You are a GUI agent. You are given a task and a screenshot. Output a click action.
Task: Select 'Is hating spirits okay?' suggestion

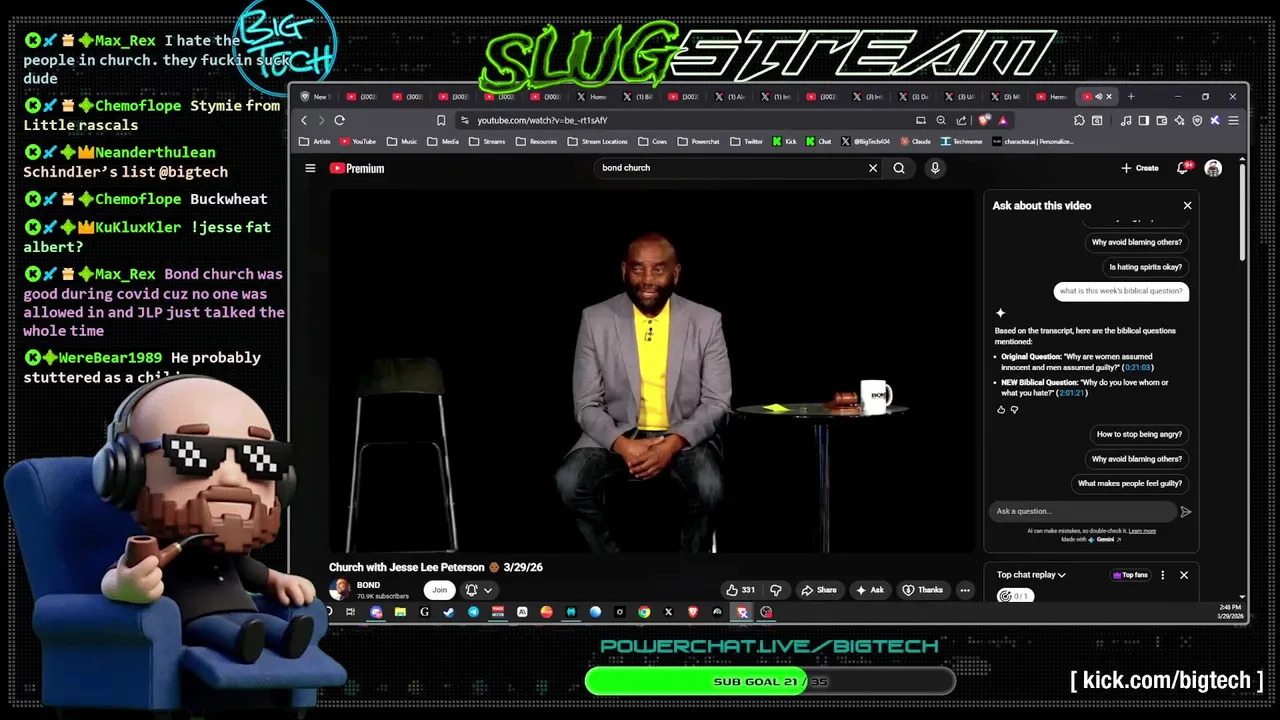coord(1145,267)
